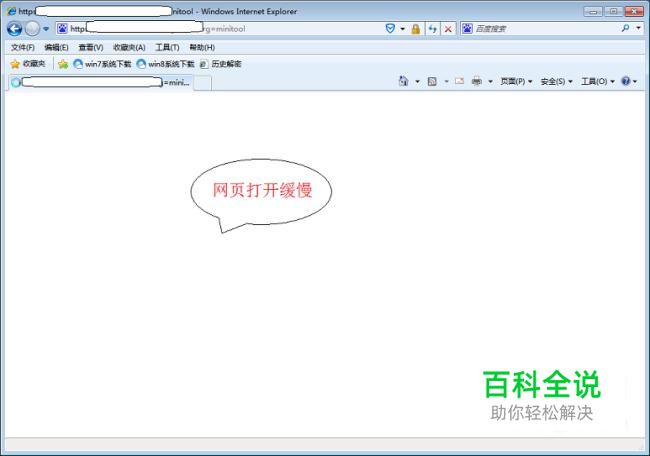The height and width of the screenshot is (456, 650).
Task: Click the red Stop loading icon
Action: [x=448, y=29]
